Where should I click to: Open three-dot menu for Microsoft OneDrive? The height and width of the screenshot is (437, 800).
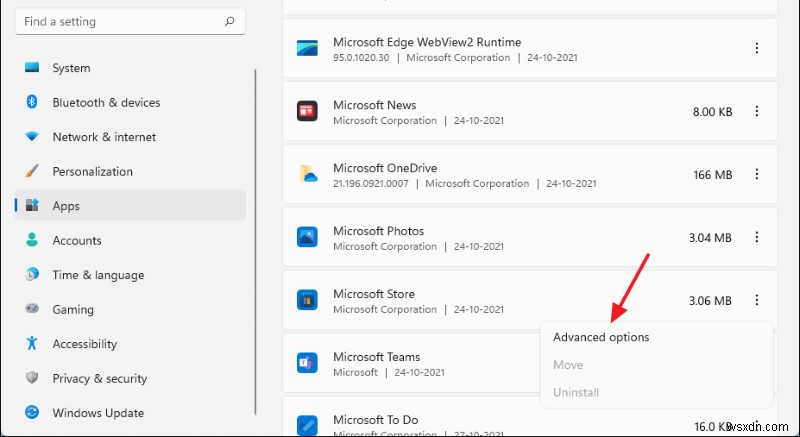(757, 174)
